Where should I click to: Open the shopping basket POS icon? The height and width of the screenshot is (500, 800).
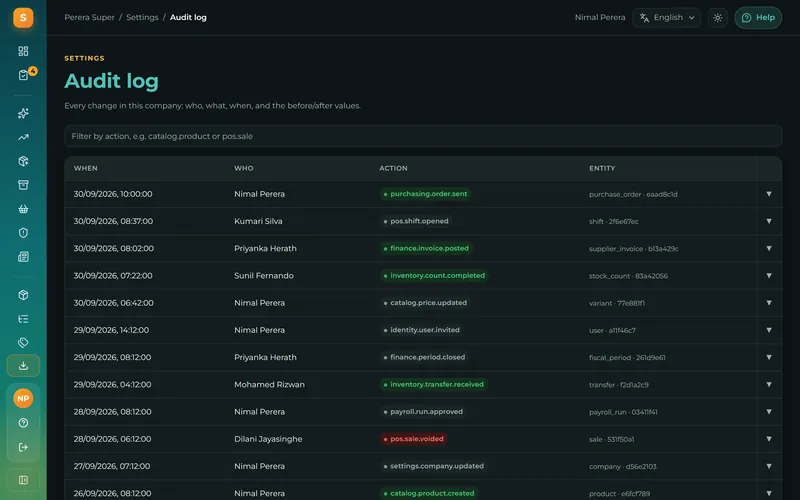click(23, 209)
